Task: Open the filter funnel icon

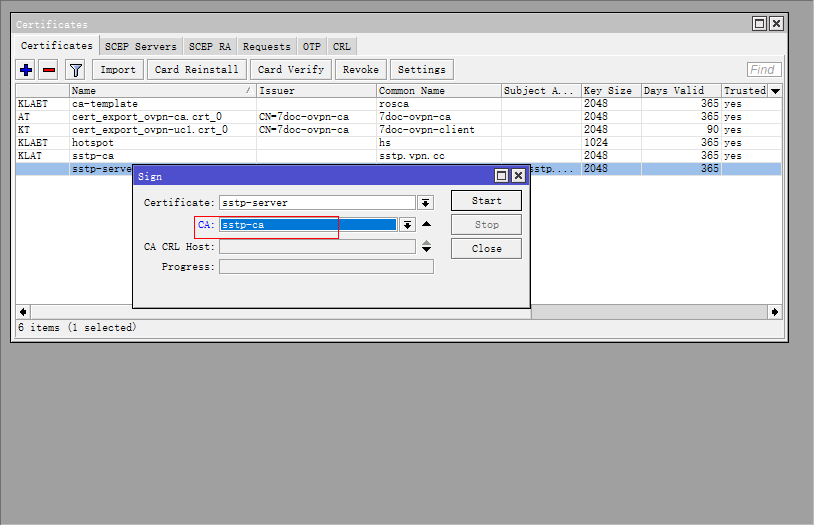Action: tap(75, 70)
